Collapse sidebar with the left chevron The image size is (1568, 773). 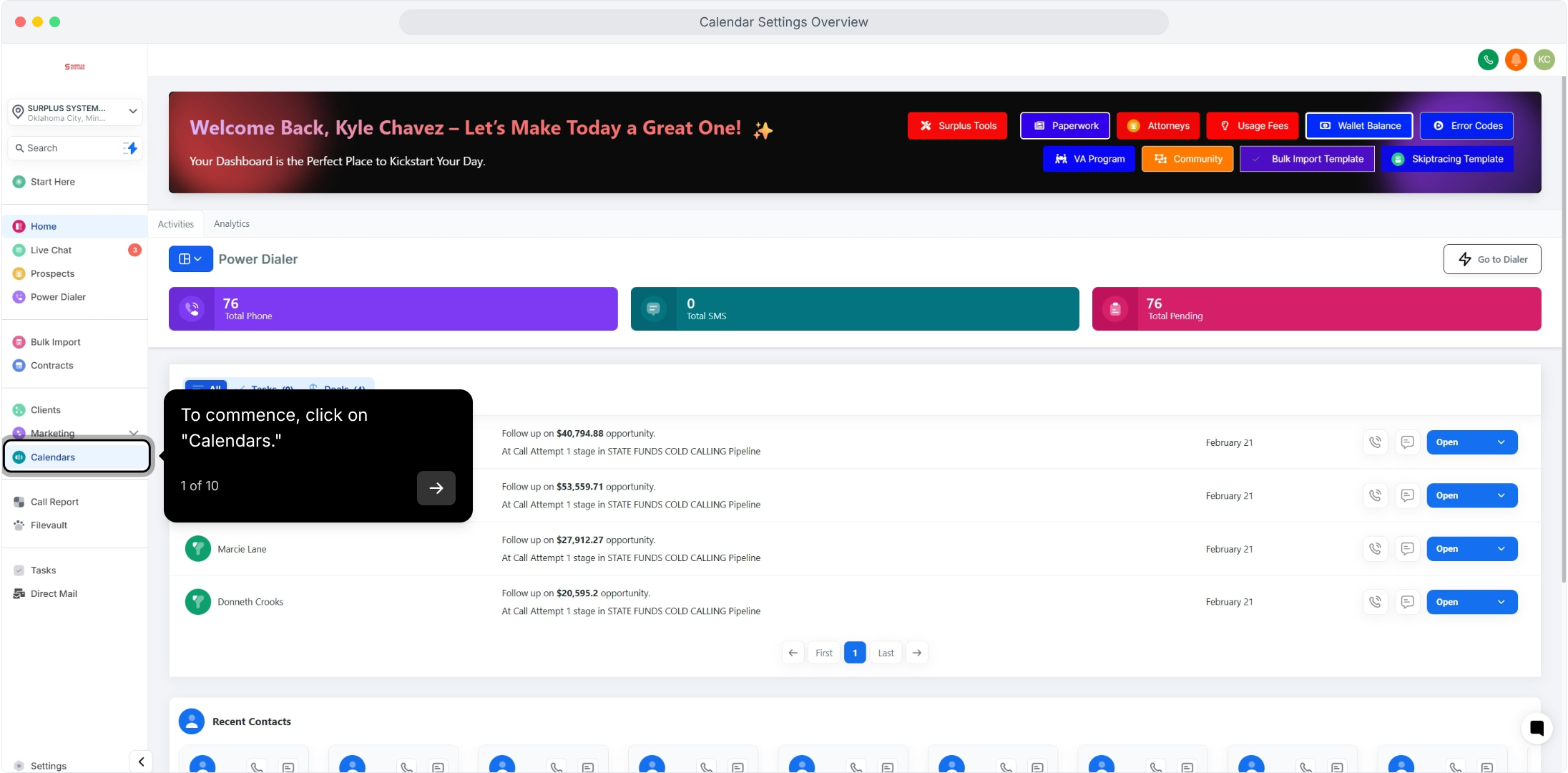coord(141,762)
